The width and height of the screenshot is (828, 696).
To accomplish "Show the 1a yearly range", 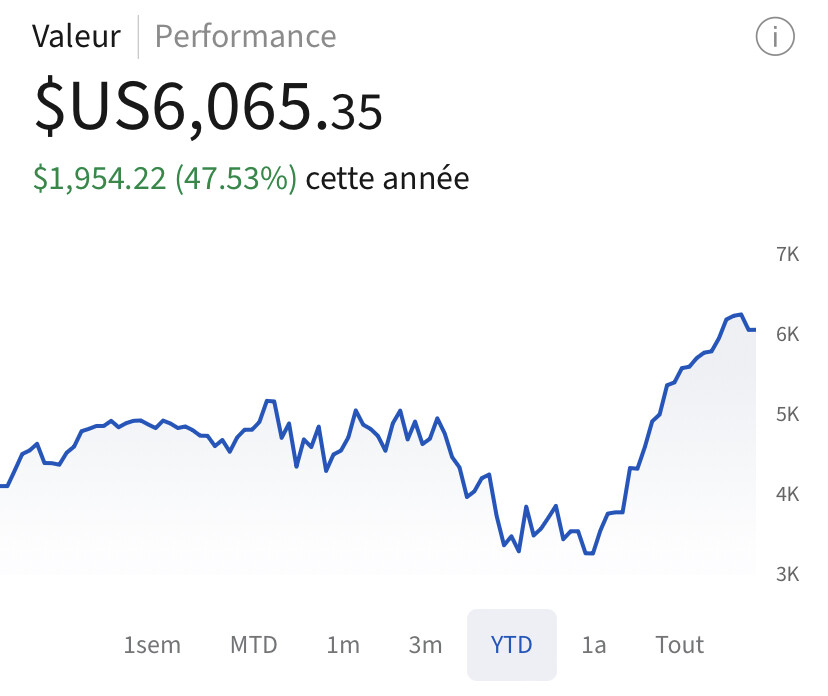I will pos(594,645).
